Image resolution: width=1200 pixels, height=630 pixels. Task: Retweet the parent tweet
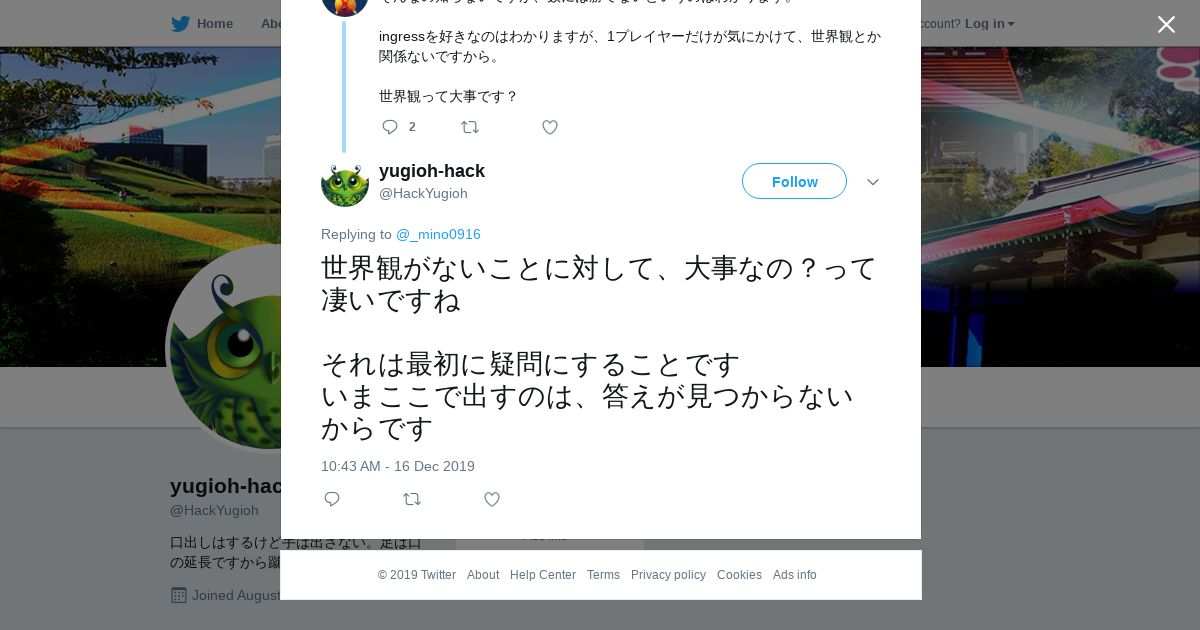(470, 127)
